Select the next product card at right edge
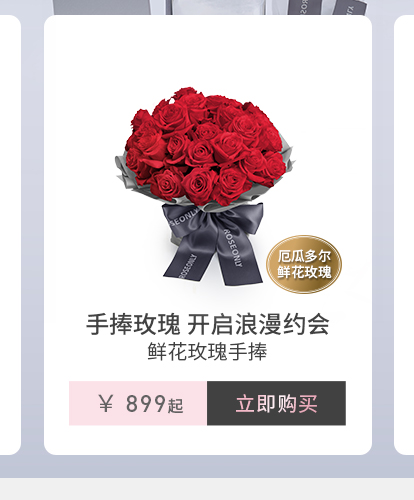 click(404, 235)
